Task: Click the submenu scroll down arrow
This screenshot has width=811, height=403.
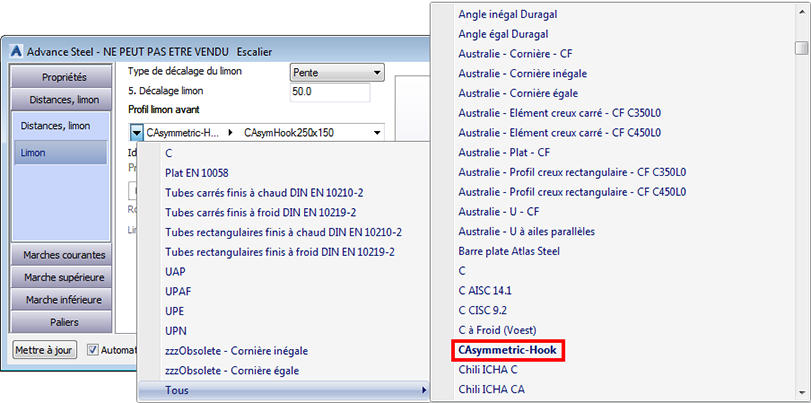Action: 802,392
